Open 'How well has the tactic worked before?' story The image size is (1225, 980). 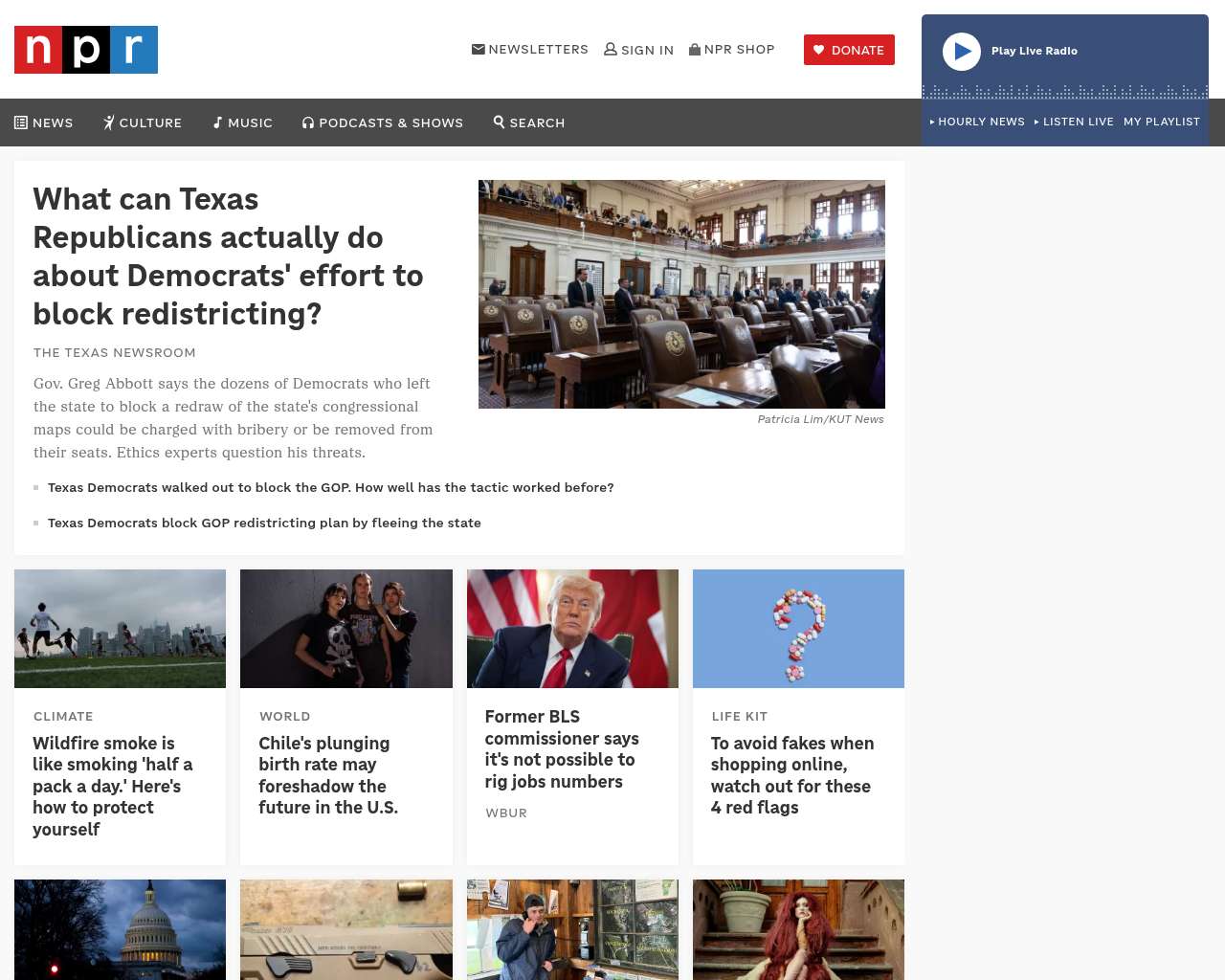click(x=331, y=487)
